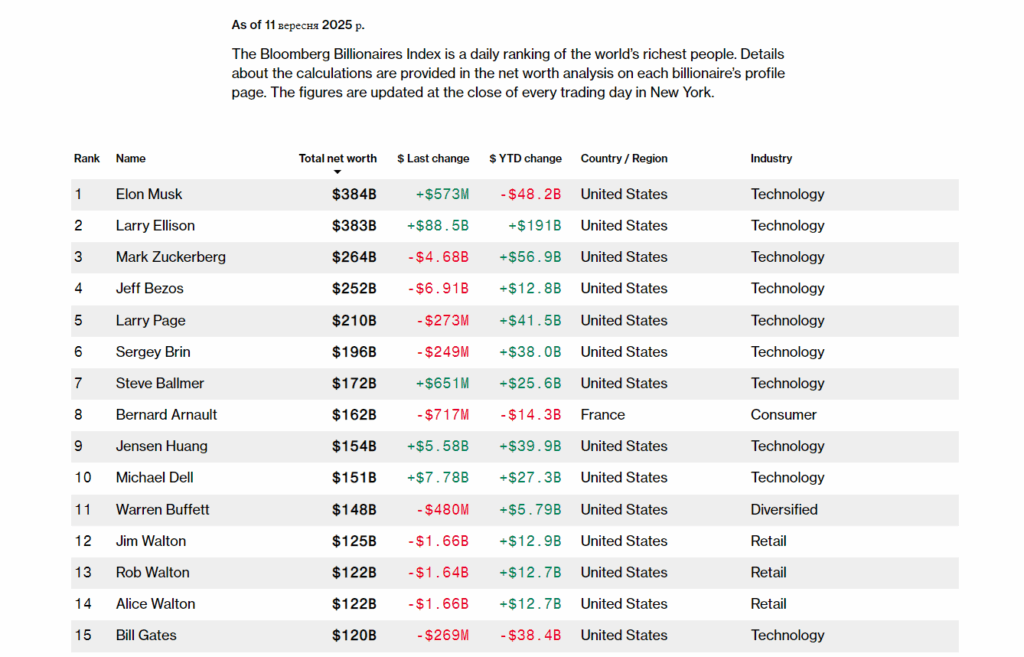Image resolution: width=1024 pixels, height=657 pixels.
Task: Click the $ YTD change column header
Action: pyautogui.click(x=525, y=158)
